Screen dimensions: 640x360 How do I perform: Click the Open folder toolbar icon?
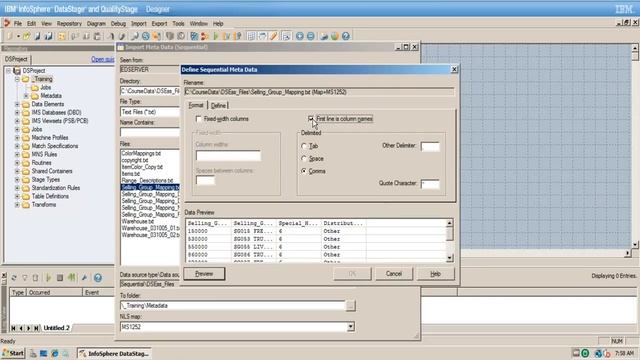pos(27,36)
